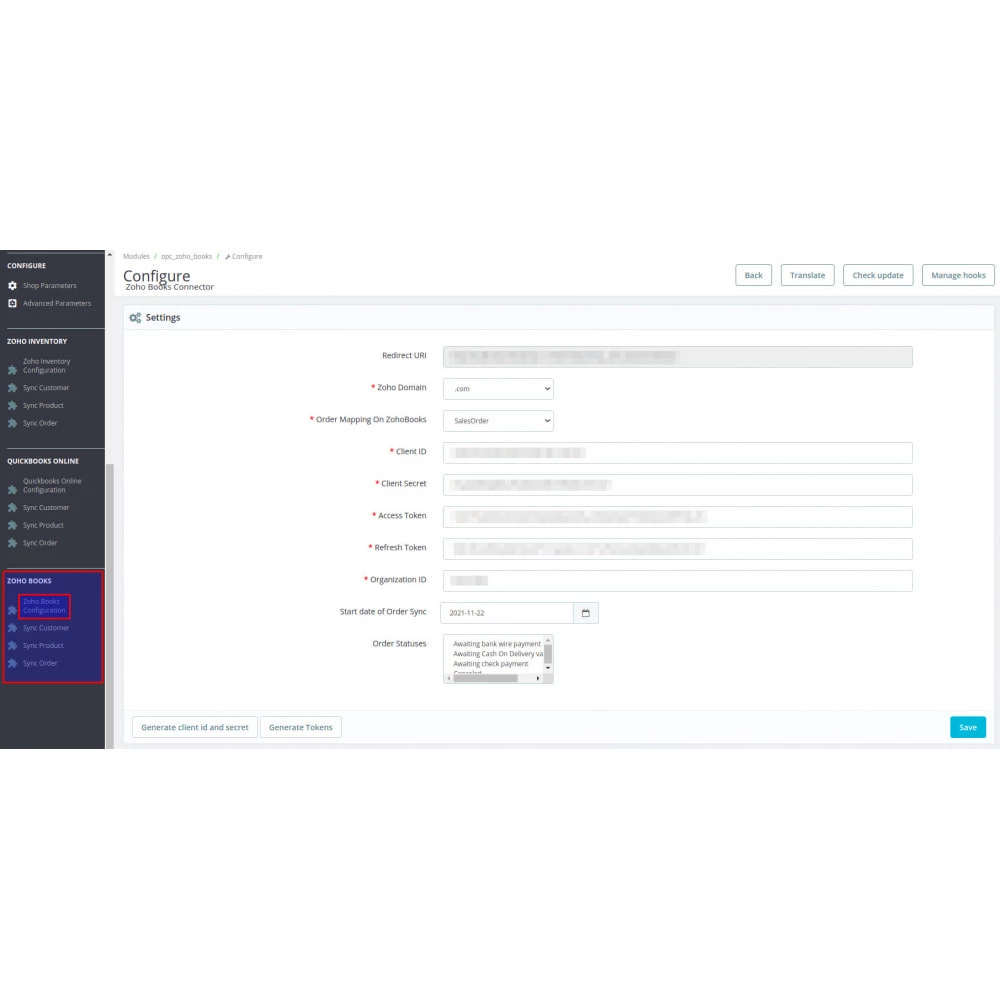The height and width of the screenshot is (1000, 1000).
Task: Open Advanced Parameters icon in sidebar
Action: pos(12,304)
